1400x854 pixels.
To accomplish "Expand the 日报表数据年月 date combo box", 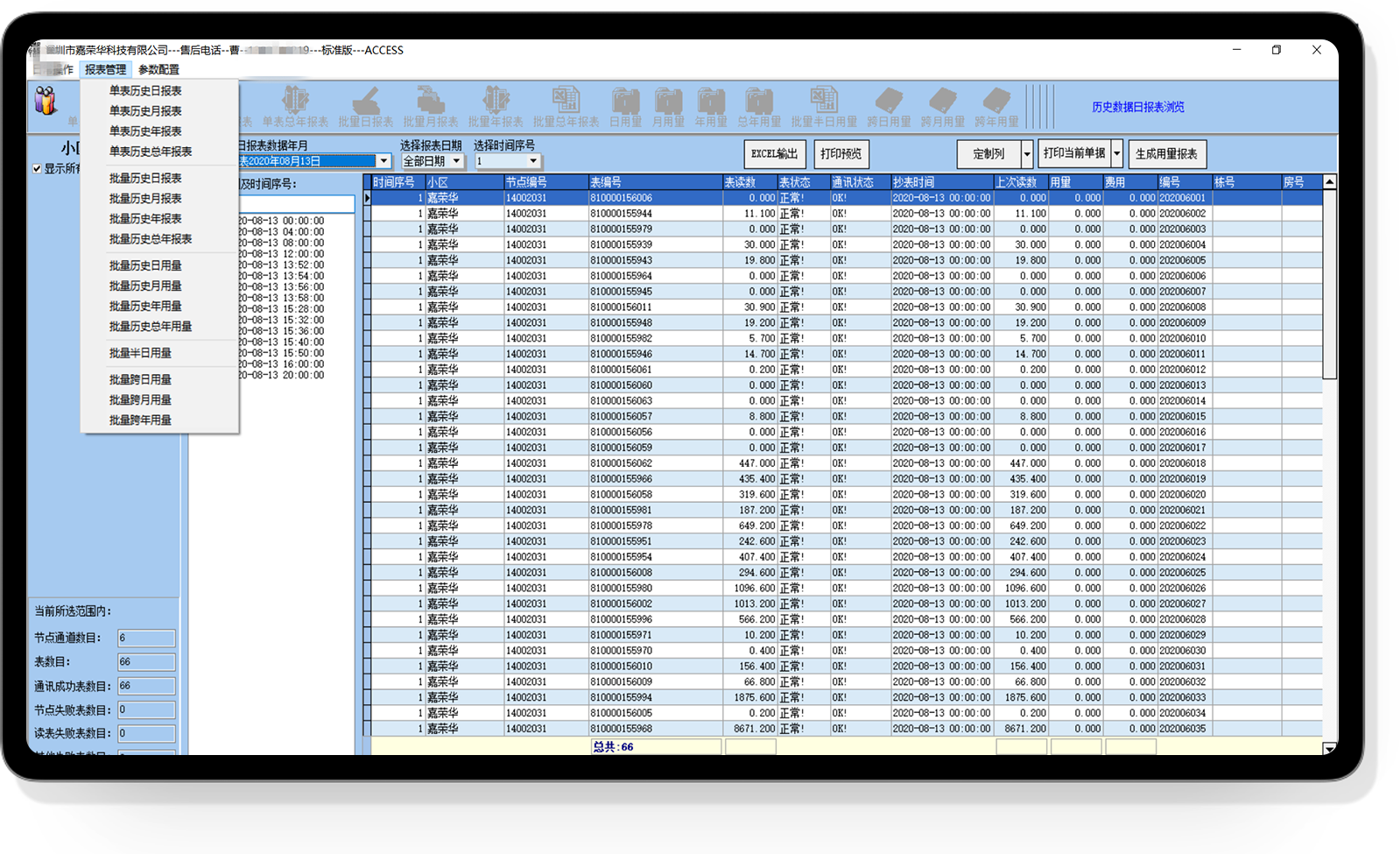I will coord(383,161).
